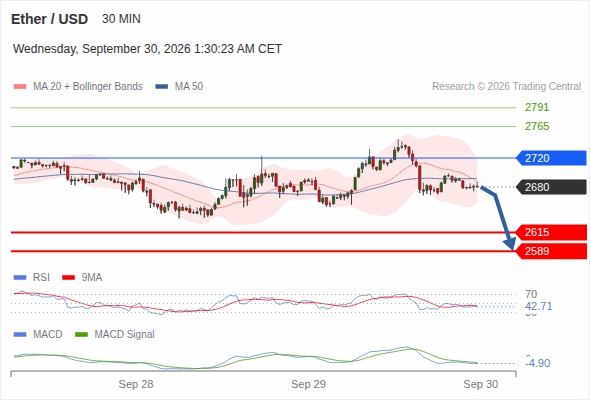Click the 2791 resistance level label
The image size is (590, 400).
(537, 108)
